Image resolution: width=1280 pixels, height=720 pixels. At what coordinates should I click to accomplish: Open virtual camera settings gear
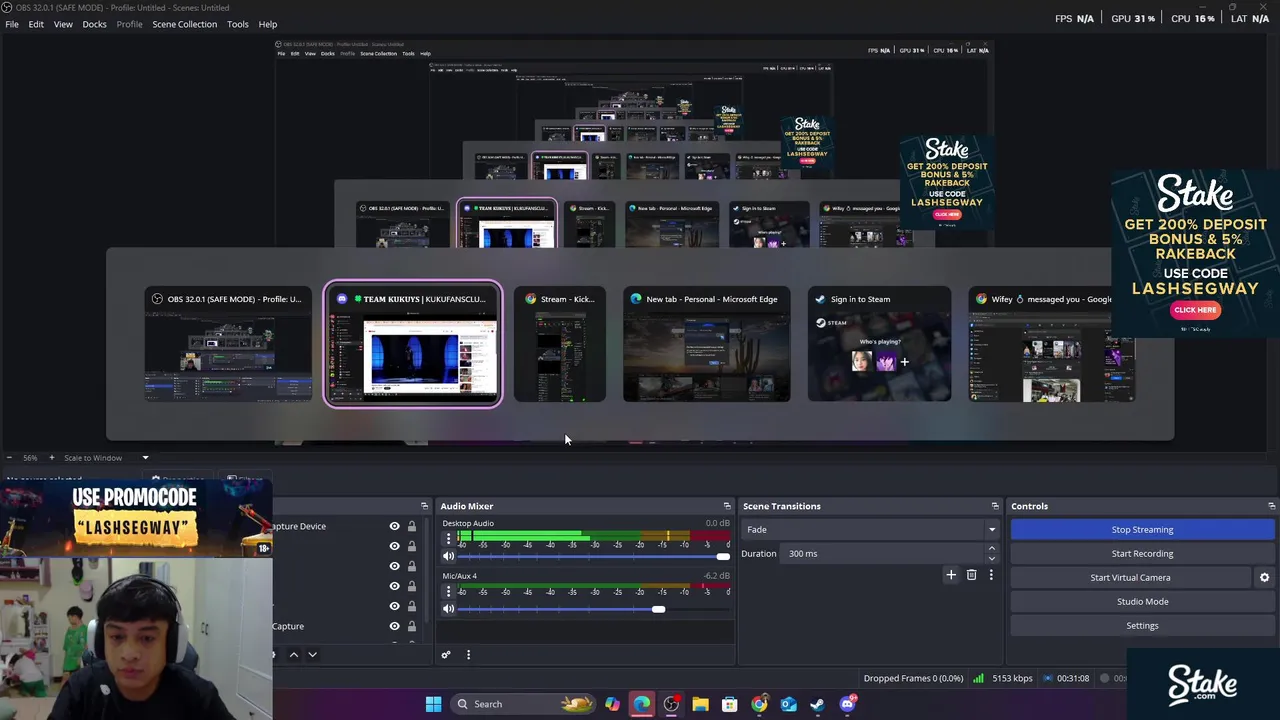1264,578
